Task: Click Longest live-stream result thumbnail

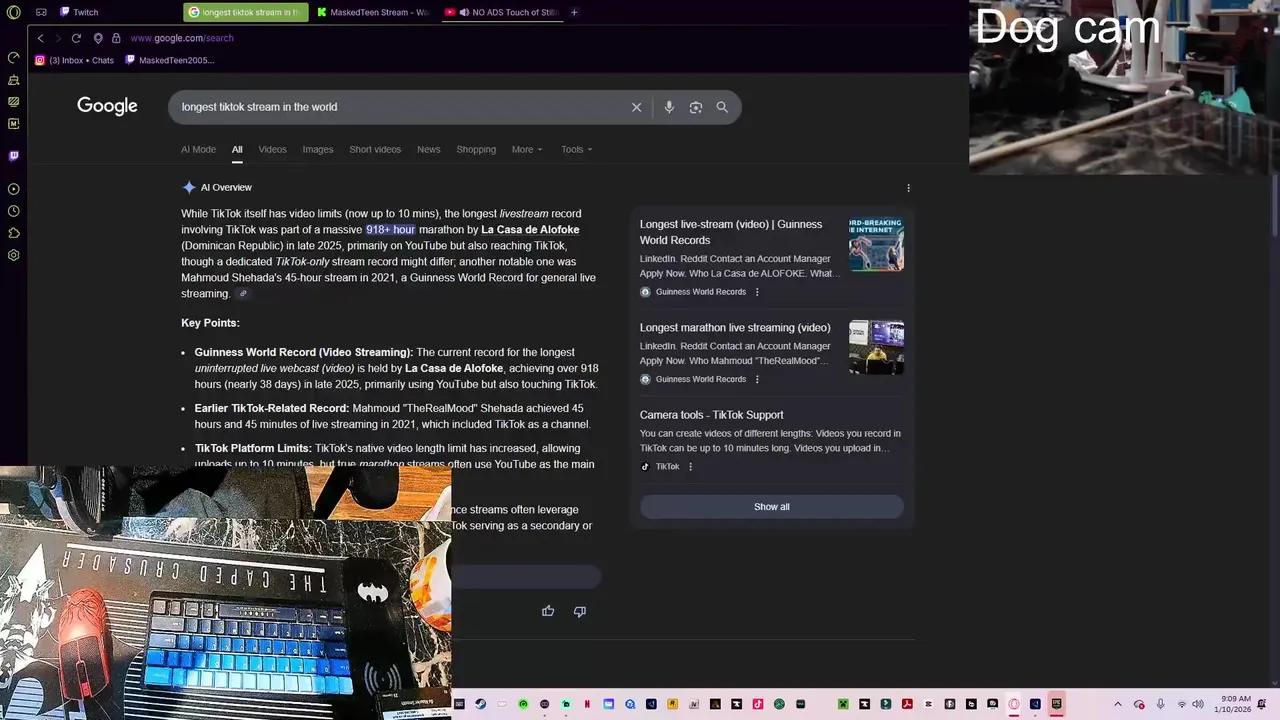Action: pos(876,244)
